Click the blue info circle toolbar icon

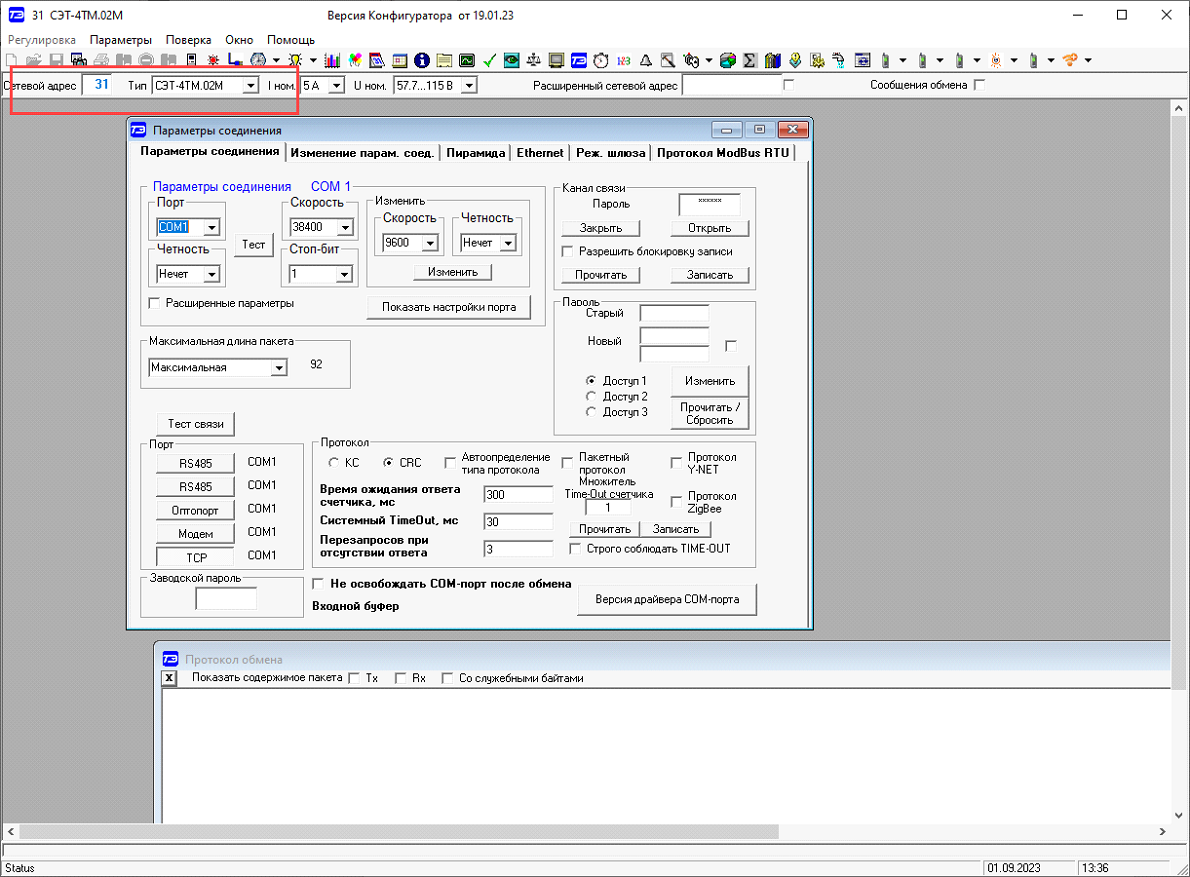[422, 60]
